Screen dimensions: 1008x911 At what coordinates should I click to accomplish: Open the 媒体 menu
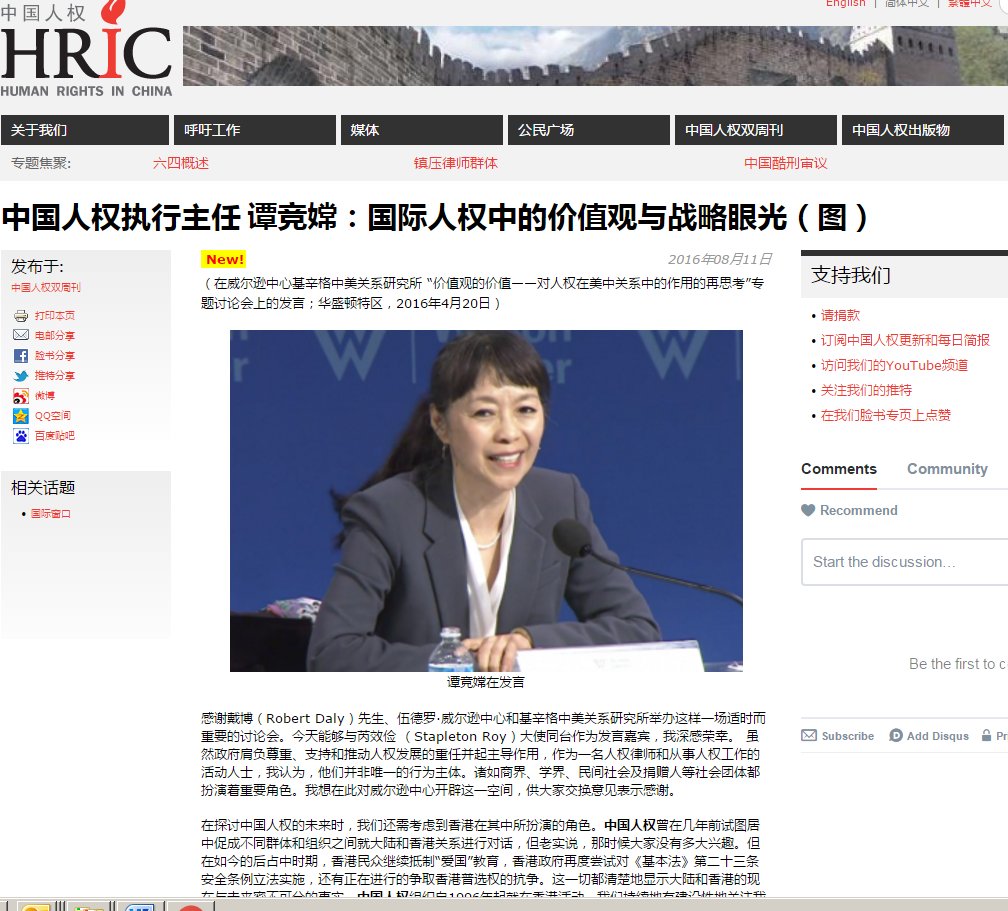tap(422, 130)
